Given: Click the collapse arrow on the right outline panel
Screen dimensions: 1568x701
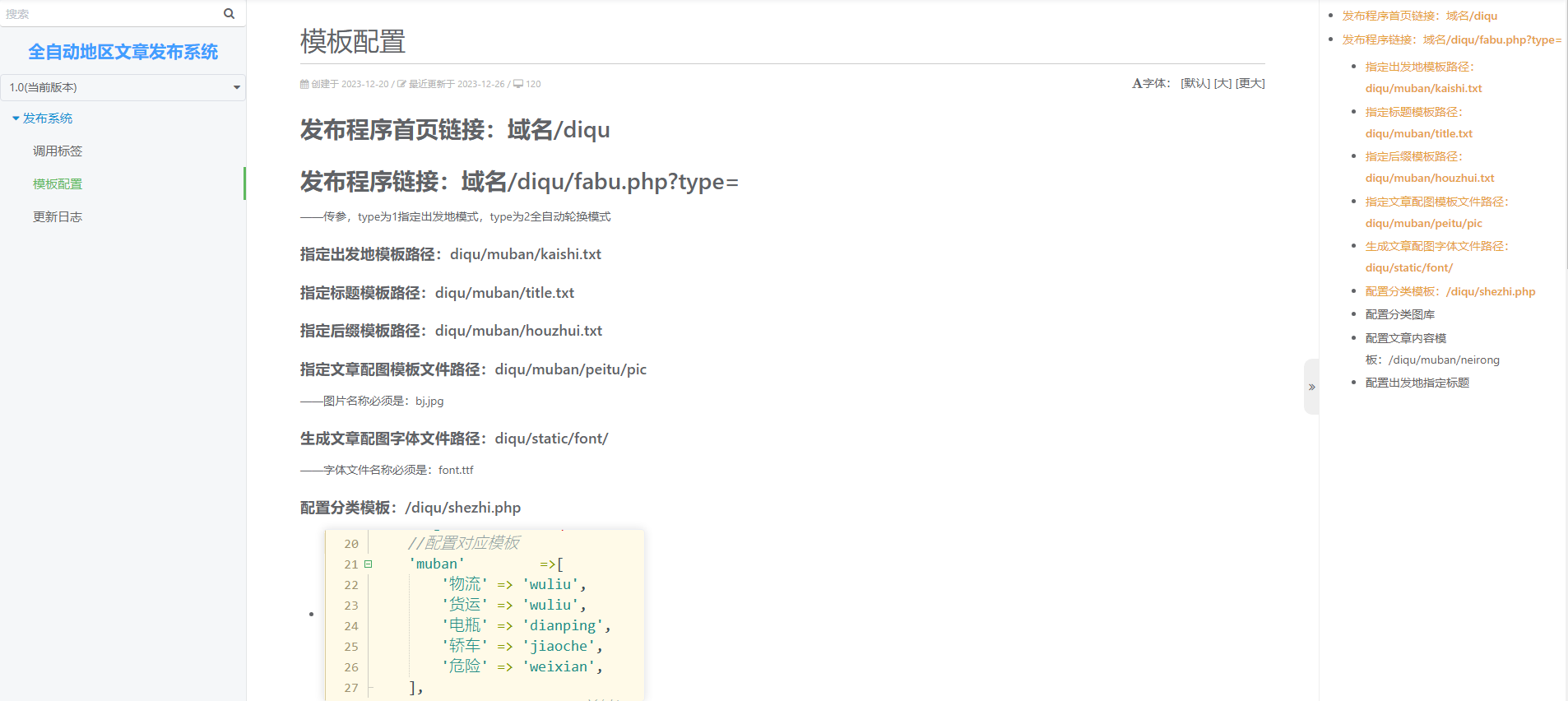Looking at the screenshot, I should [x=1311, y=387].
